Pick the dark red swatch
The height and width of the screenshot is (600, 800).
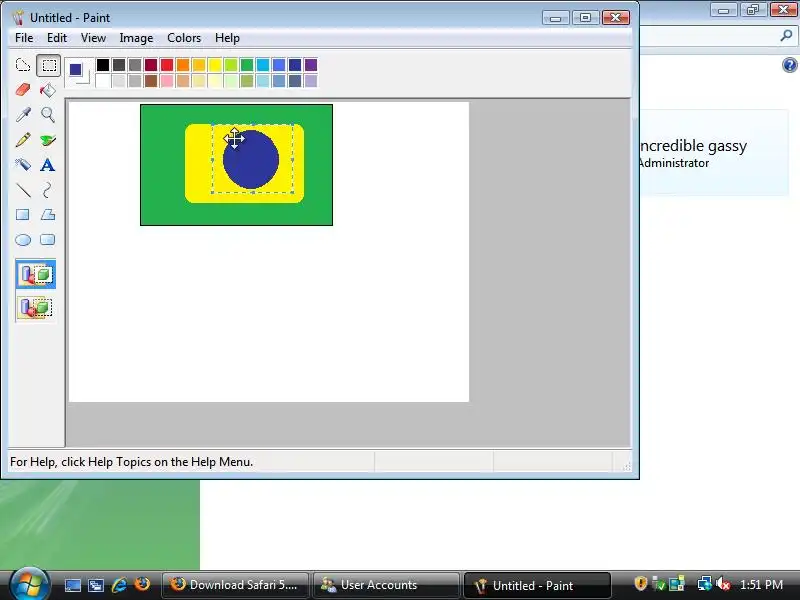click(x=151, y=65)
